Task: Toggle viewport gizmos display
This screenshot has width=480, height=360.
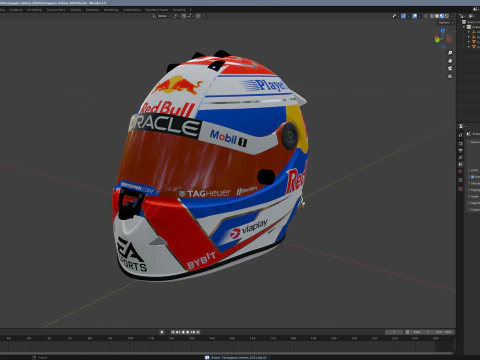Action: click(x=403, y=16)
